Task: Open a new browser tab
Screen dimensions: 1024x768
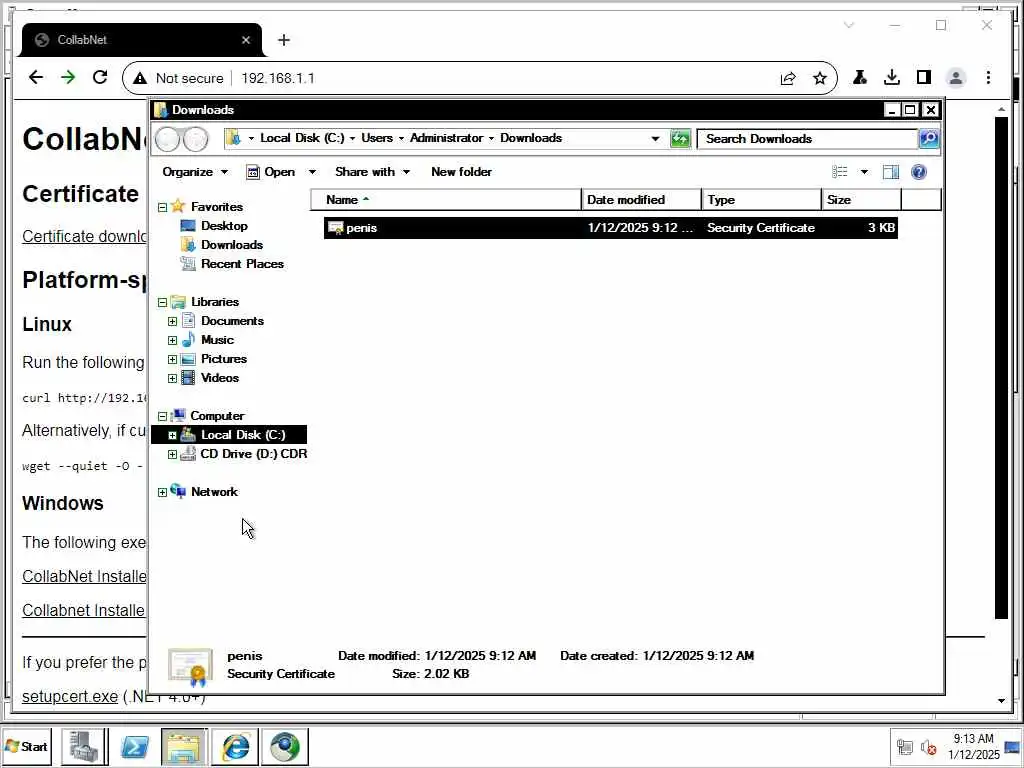Action: coord(283,40)
